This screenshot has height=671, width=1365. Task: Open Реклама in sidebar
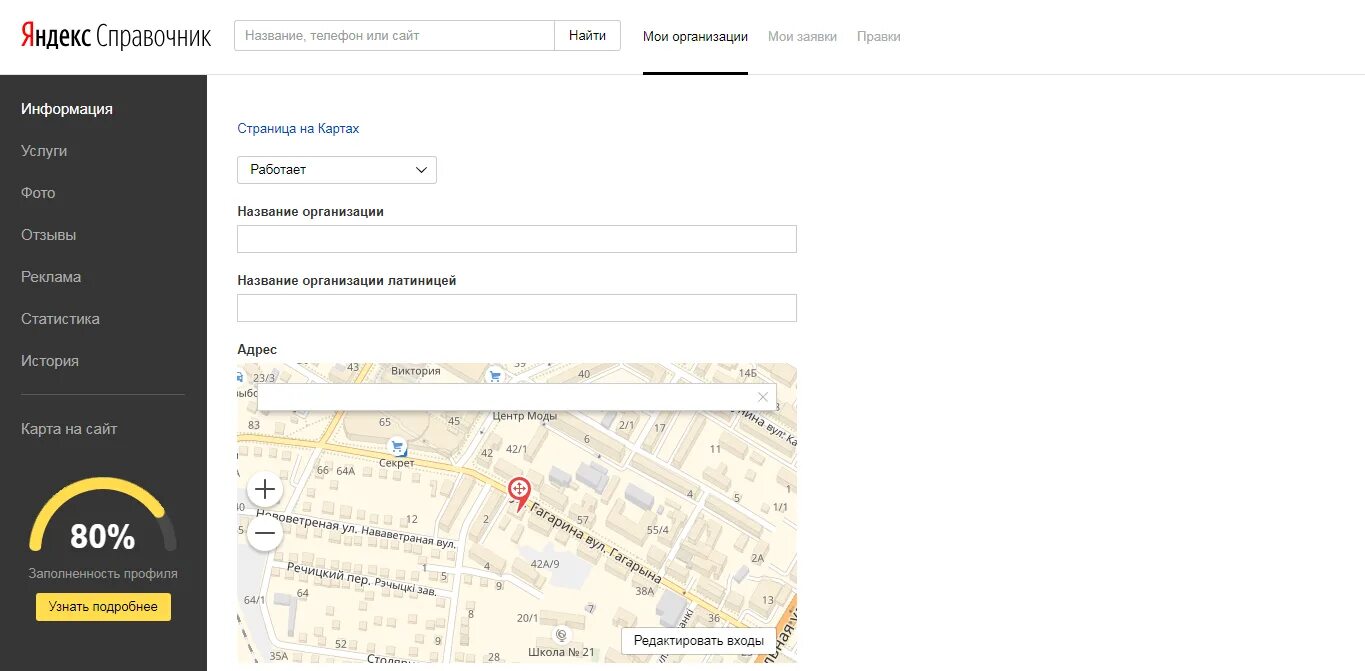pos(51,277)
